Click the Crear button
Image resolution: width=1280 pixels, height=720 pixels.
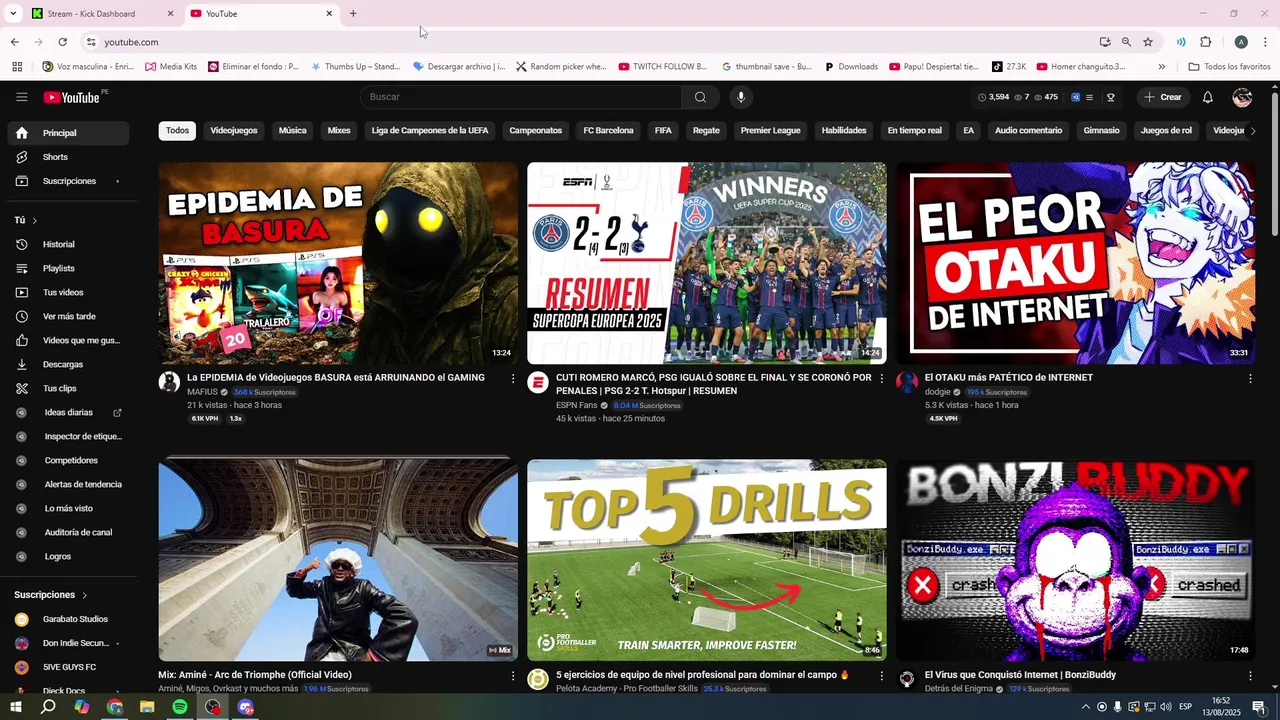pyautogui.click(x=1163, y=97)
